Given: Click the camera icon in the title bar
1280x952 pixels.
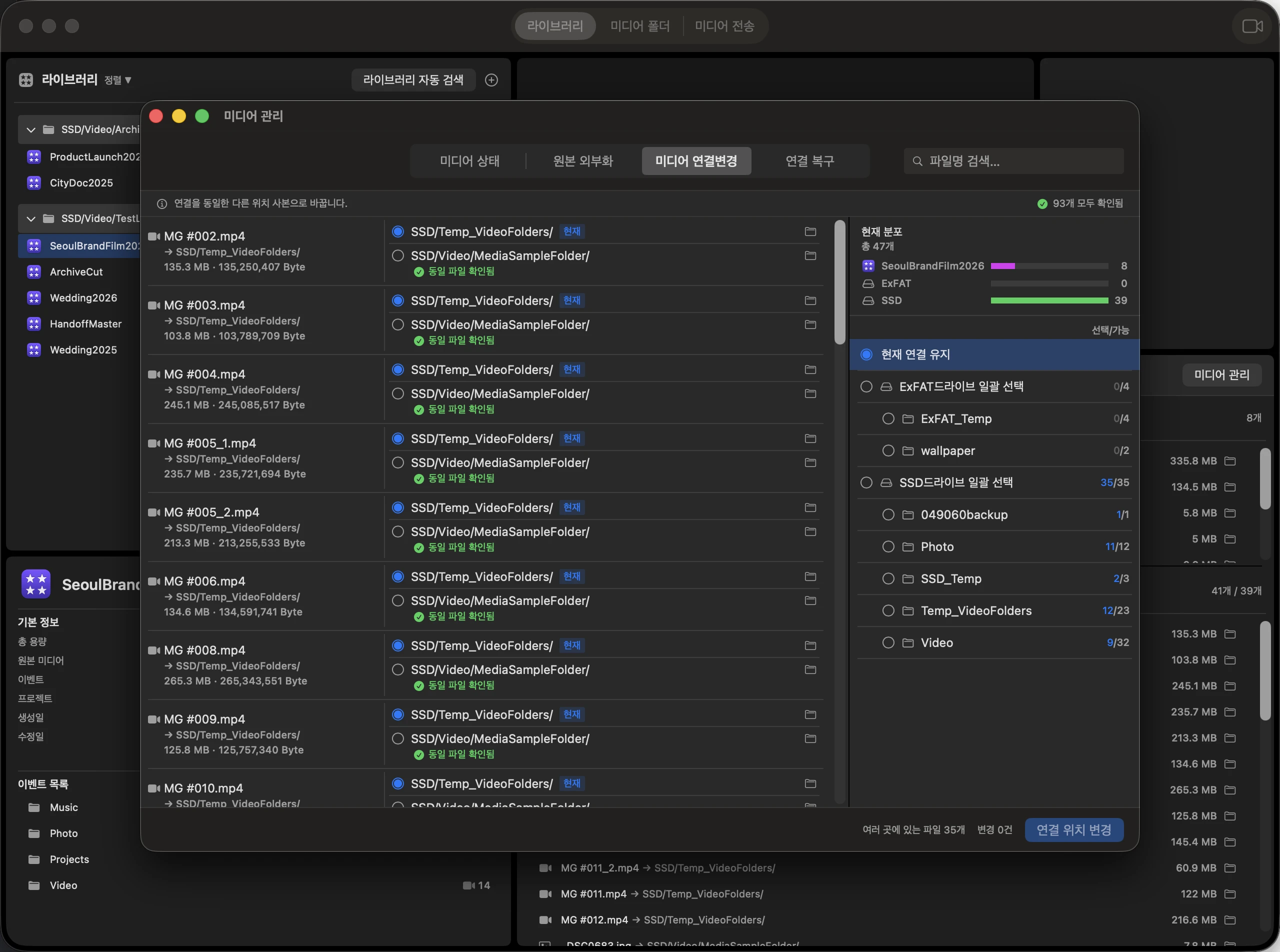Looking at the screenshot, I should click(1252, 26).
